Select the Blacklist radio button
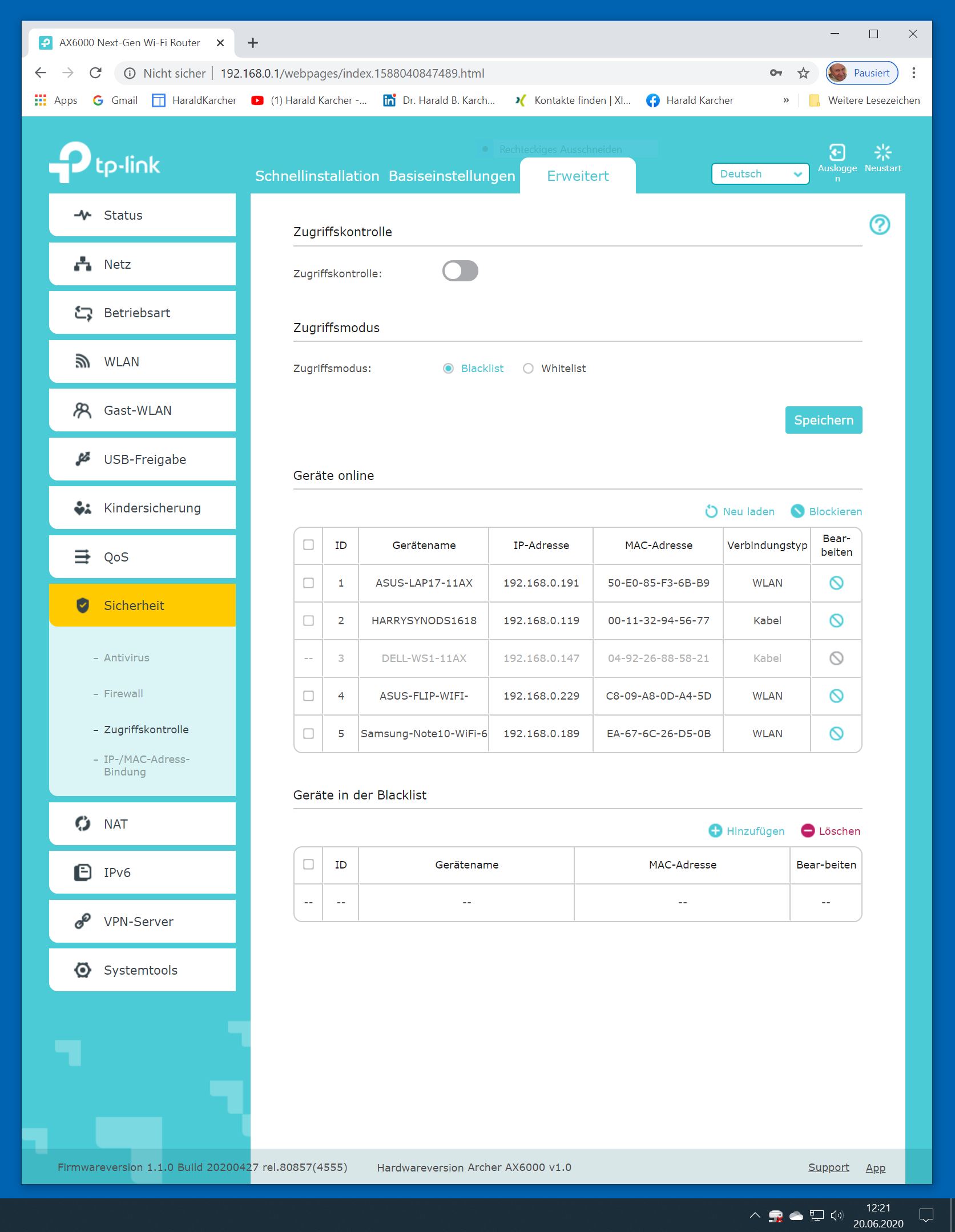 [x=449, y=368]
